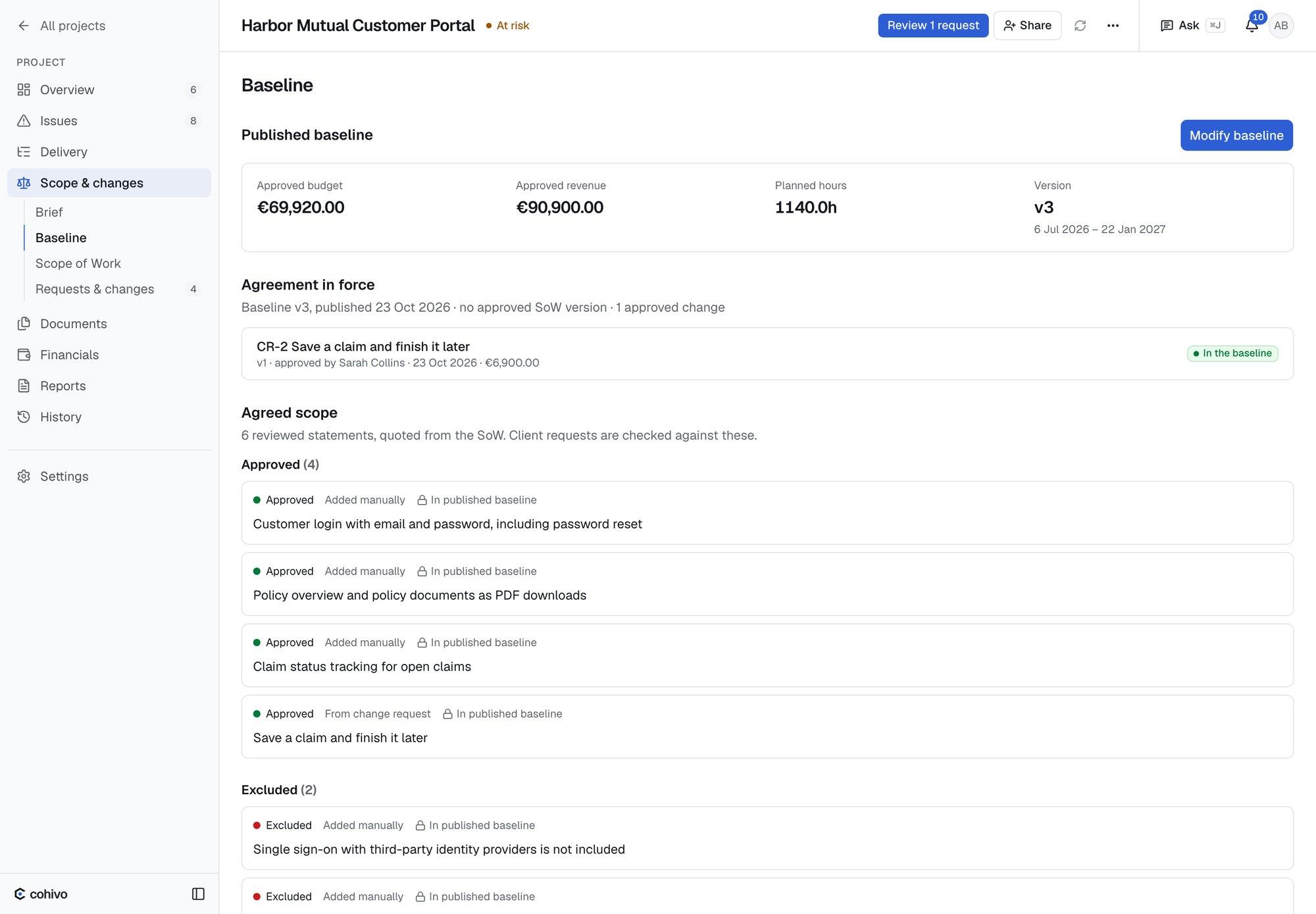The image size is (1316, 914).
Task: Open Reports page icon
Action: click(x=24, y=386)
